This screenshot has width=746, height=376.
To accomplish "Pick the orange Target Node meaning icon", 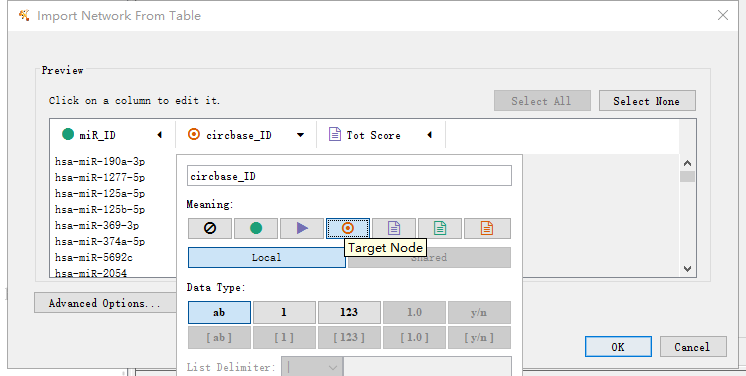I will pos(348,228).
